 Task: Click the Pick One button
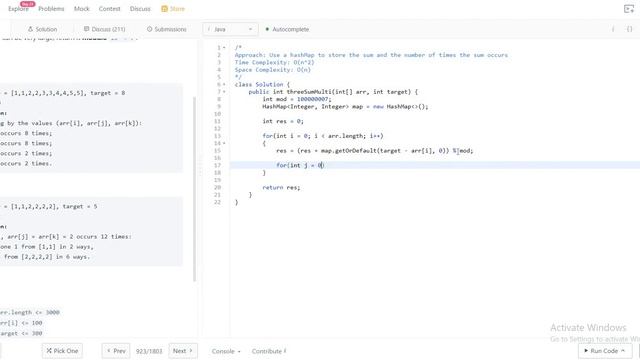tap(62, 351)
